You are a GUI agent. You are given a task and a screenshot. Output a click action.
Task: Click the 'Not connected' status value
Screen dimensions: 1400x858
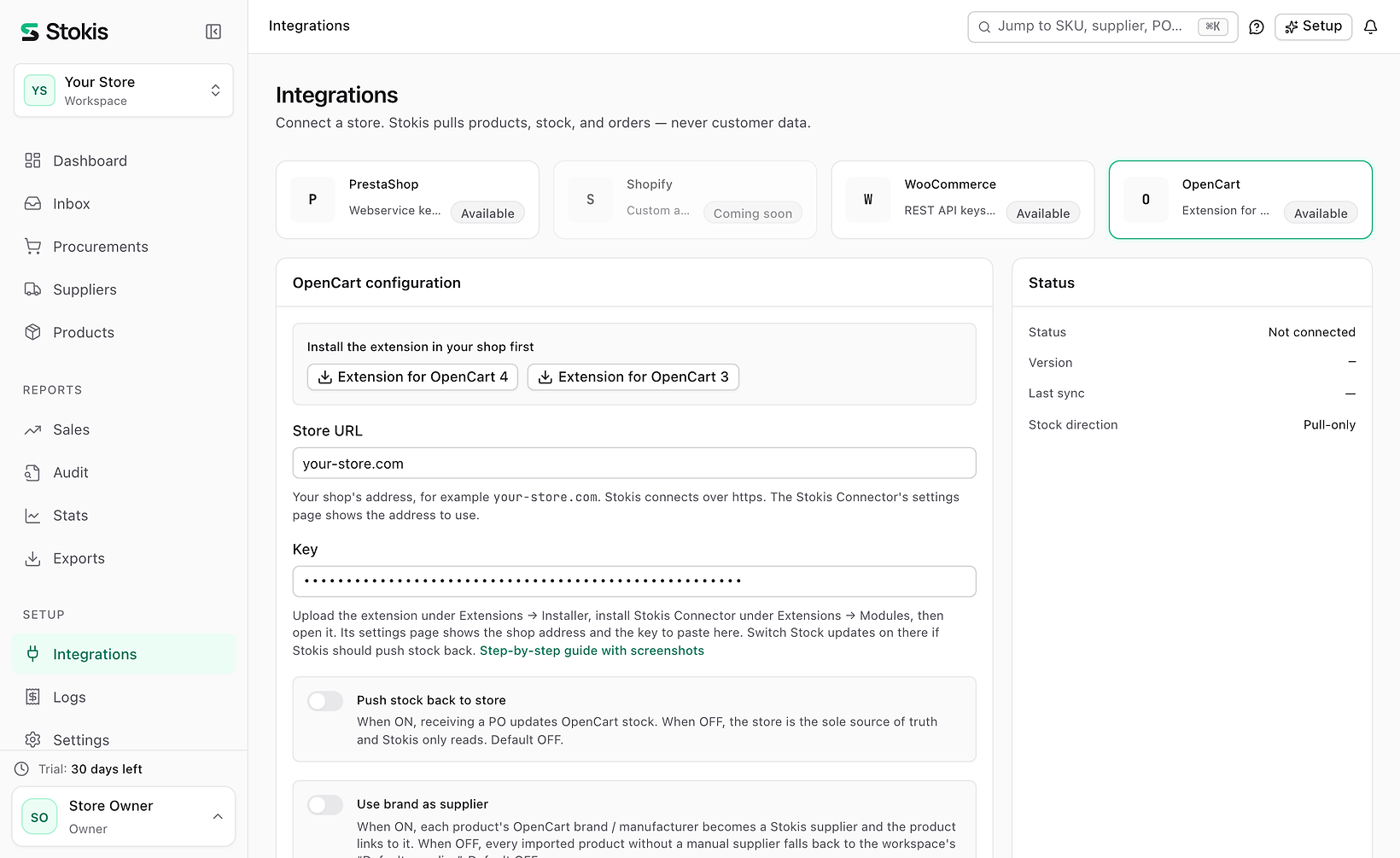point(1311,332)
